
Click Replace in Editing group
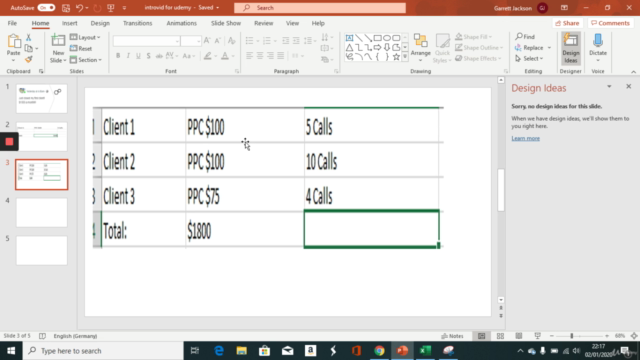529,48
